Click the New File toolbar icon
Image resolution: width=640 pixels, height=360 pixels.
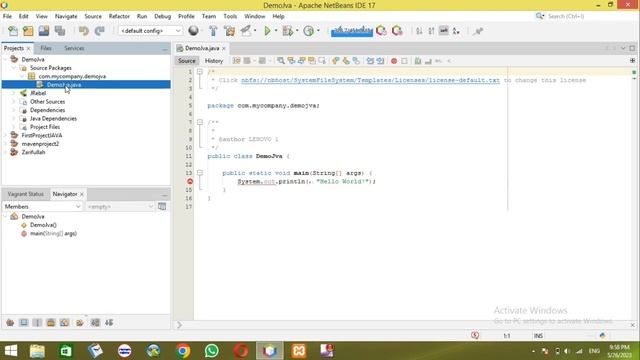point(13,31)
